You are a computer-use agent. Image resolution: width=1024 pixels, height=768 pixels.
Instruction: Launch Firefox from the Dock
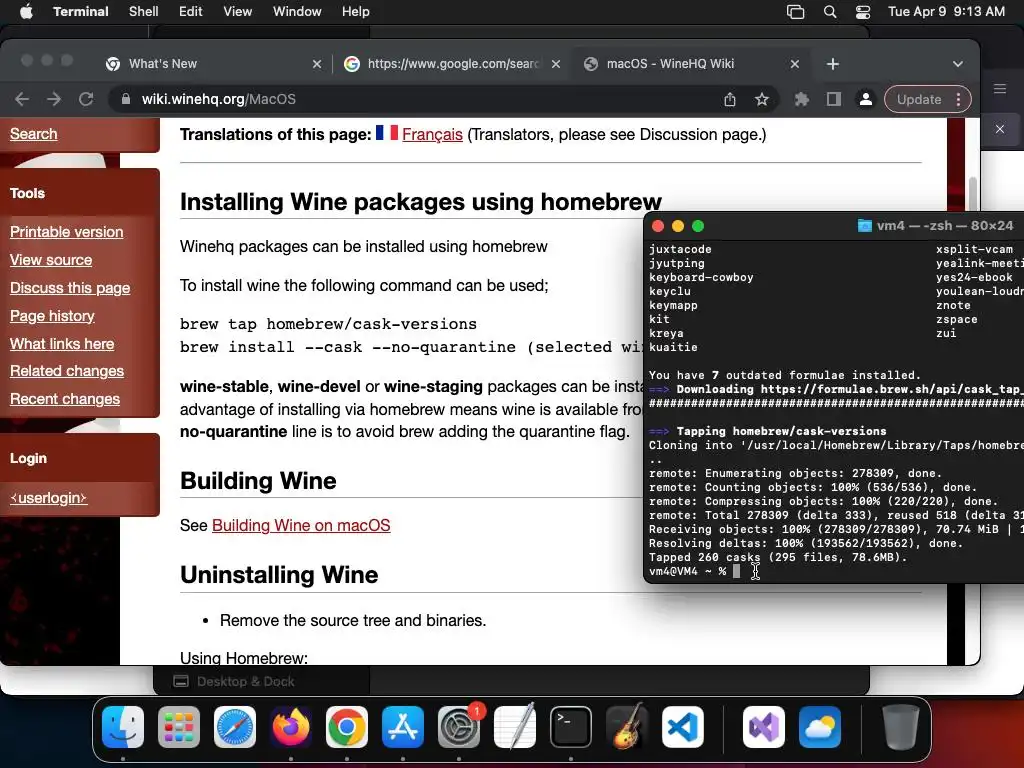[x=291, y=727]
